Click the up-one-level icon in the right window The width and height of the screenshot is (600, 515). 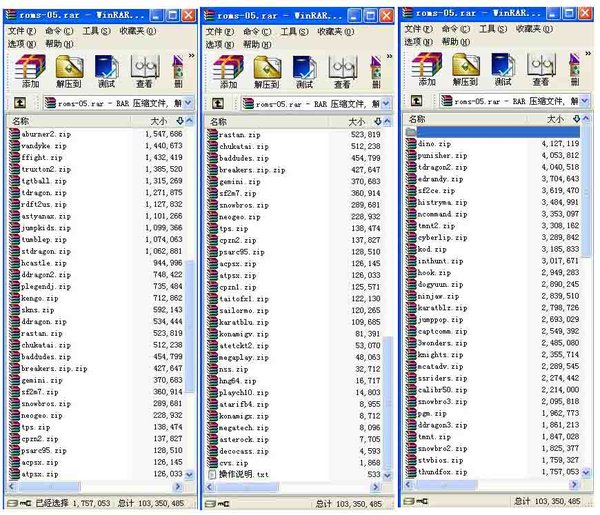click(416, 101)
